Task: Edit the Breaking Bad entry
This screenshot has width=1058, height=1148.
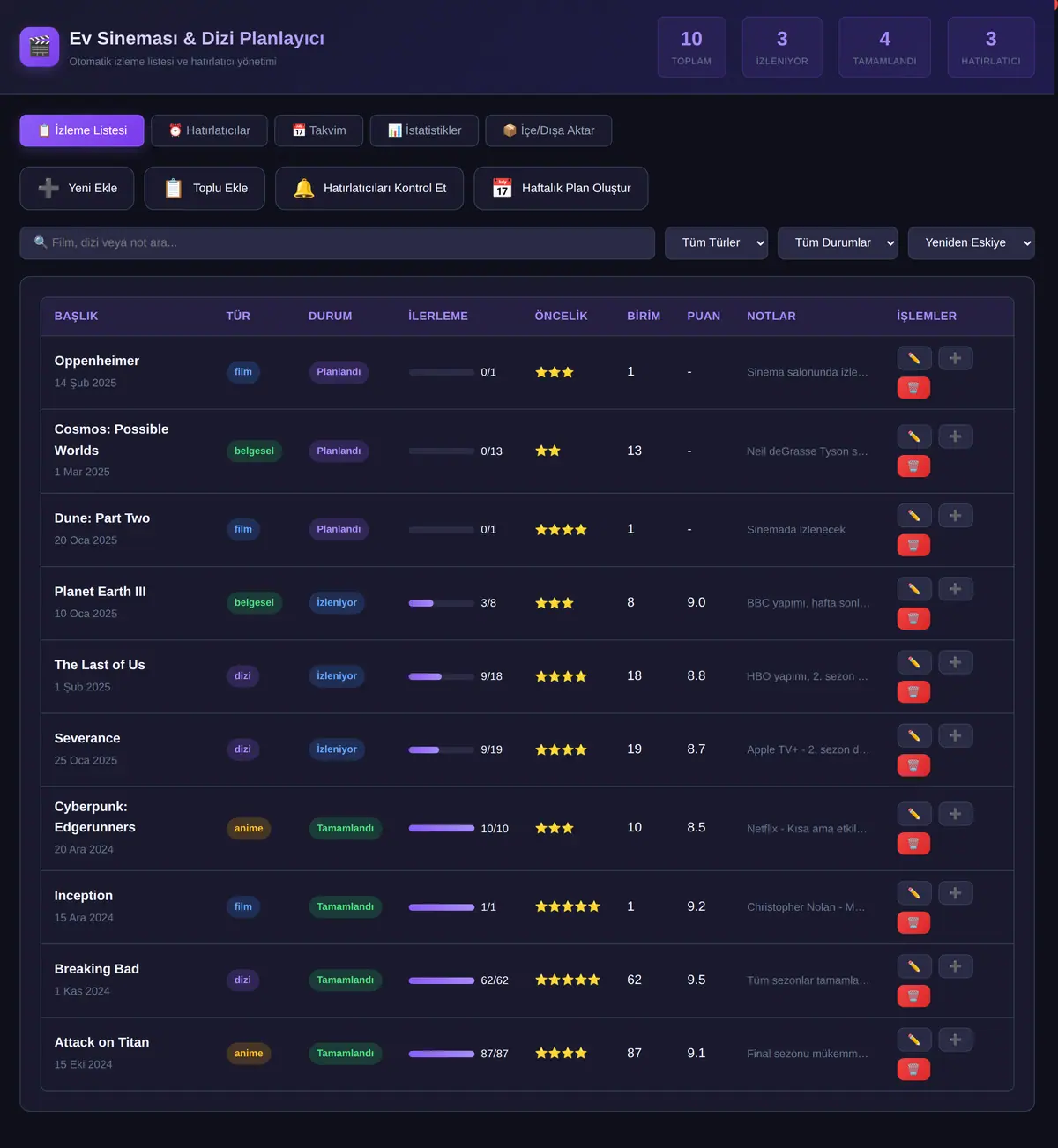Action: pyautogui.click(x=913, y=966)
